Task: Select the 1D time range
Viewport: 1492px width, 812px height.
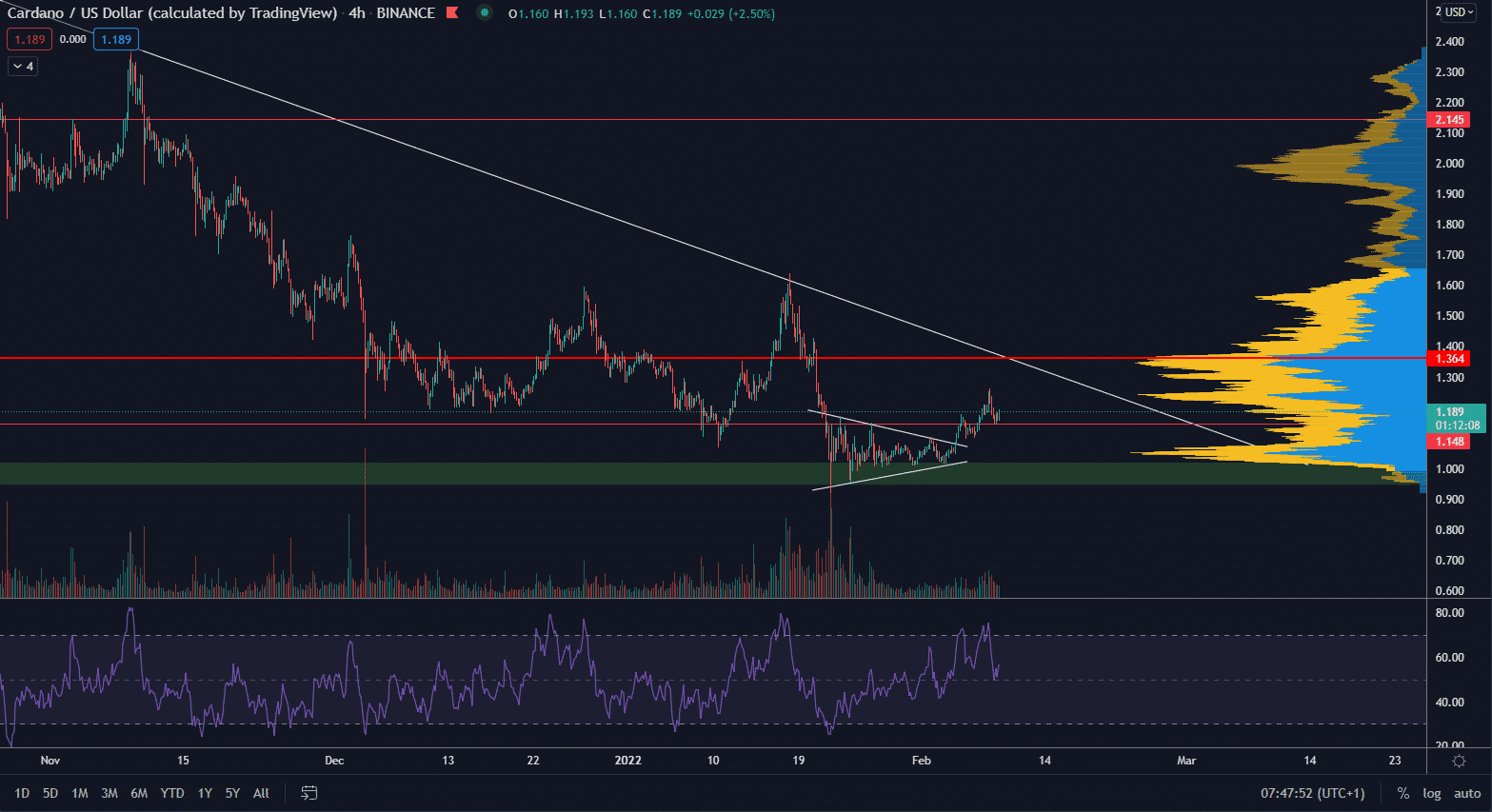Action: coord(22,793)
